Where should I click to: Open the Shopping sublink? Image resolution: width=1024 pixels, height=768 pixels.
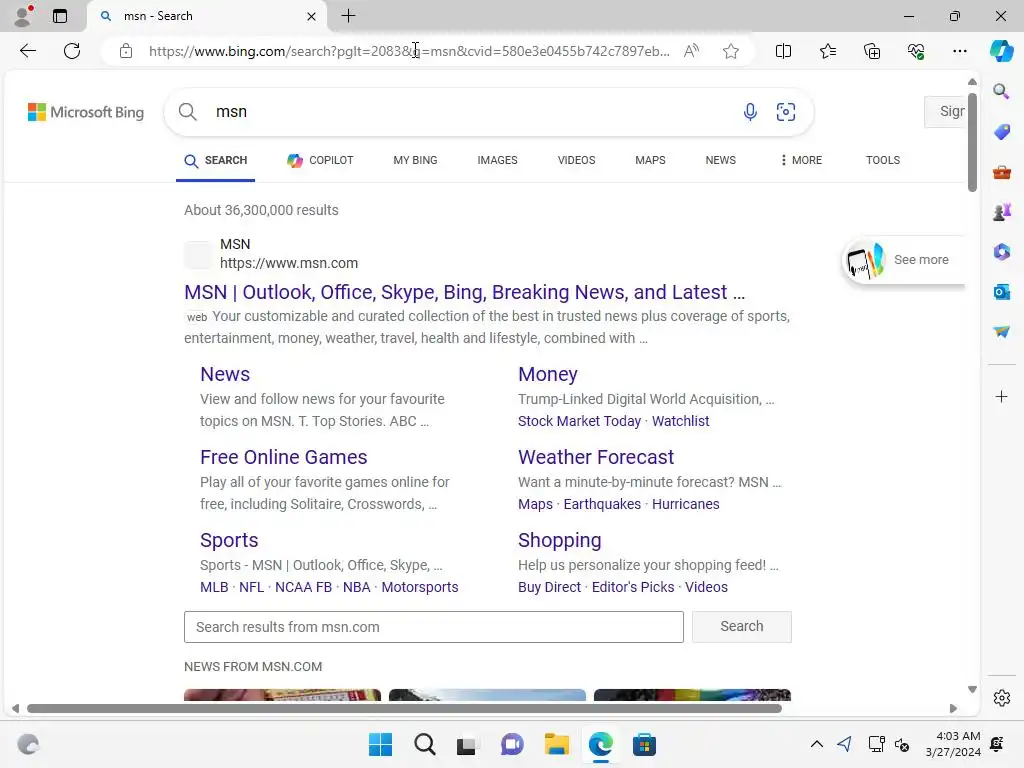tap(559, 540)
